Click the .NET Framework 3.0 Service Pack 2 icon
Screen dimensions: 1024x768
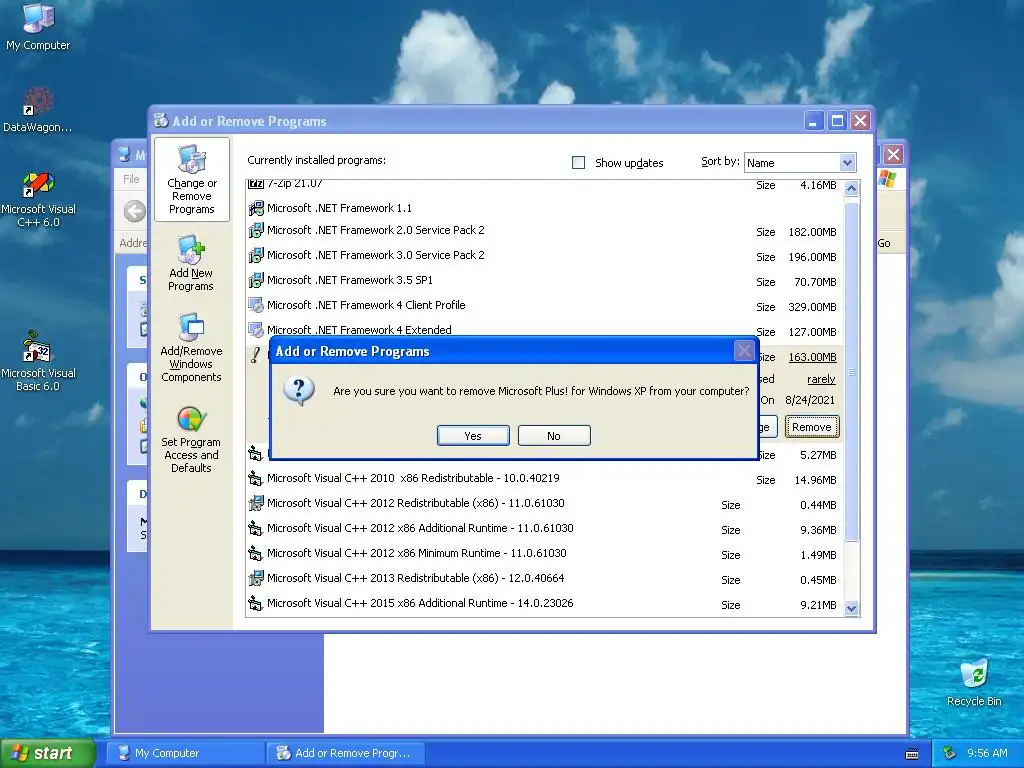click(256, 255)
